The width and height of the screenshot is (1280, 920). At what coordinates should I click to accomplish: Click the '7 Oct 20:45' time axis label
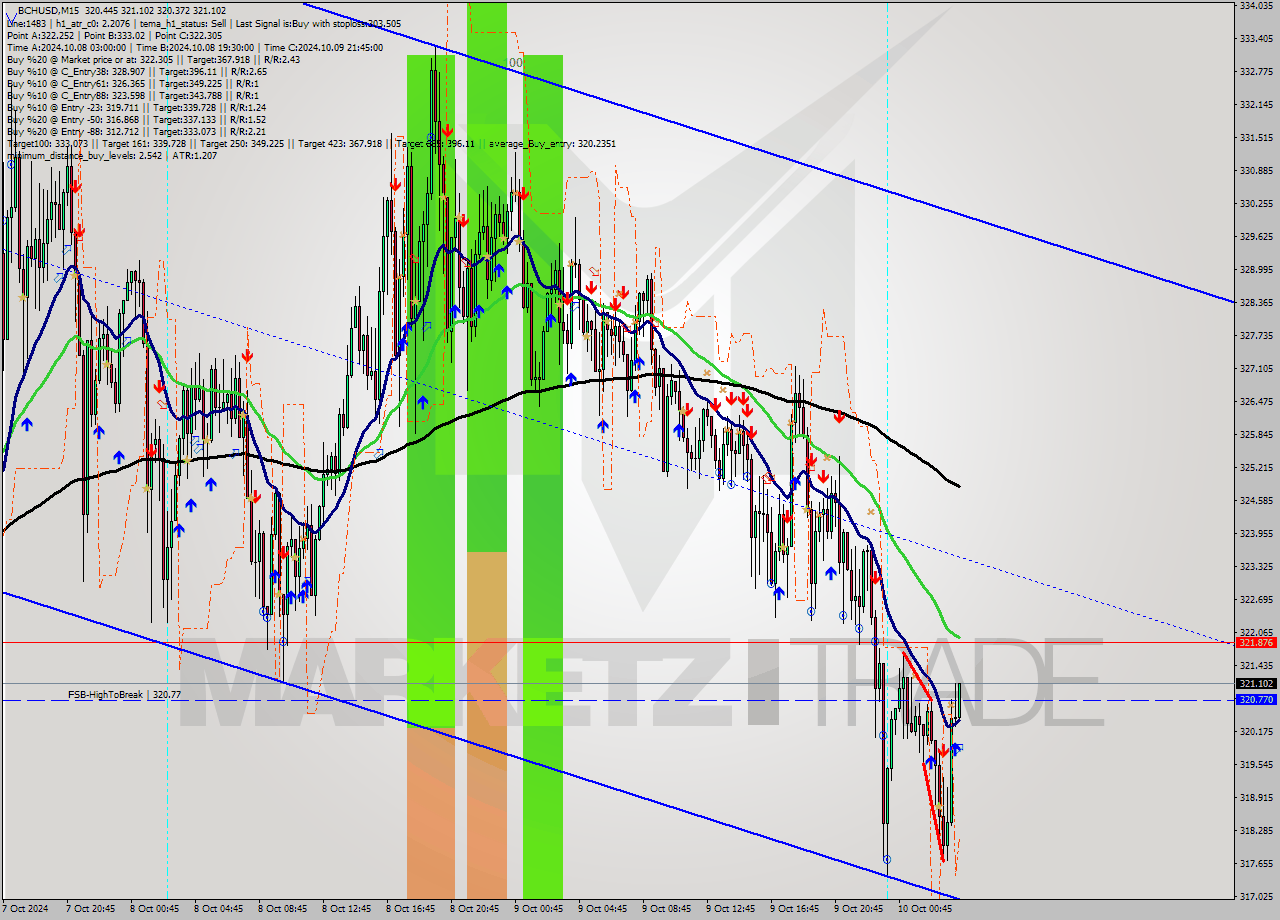(x=91, y=910)
